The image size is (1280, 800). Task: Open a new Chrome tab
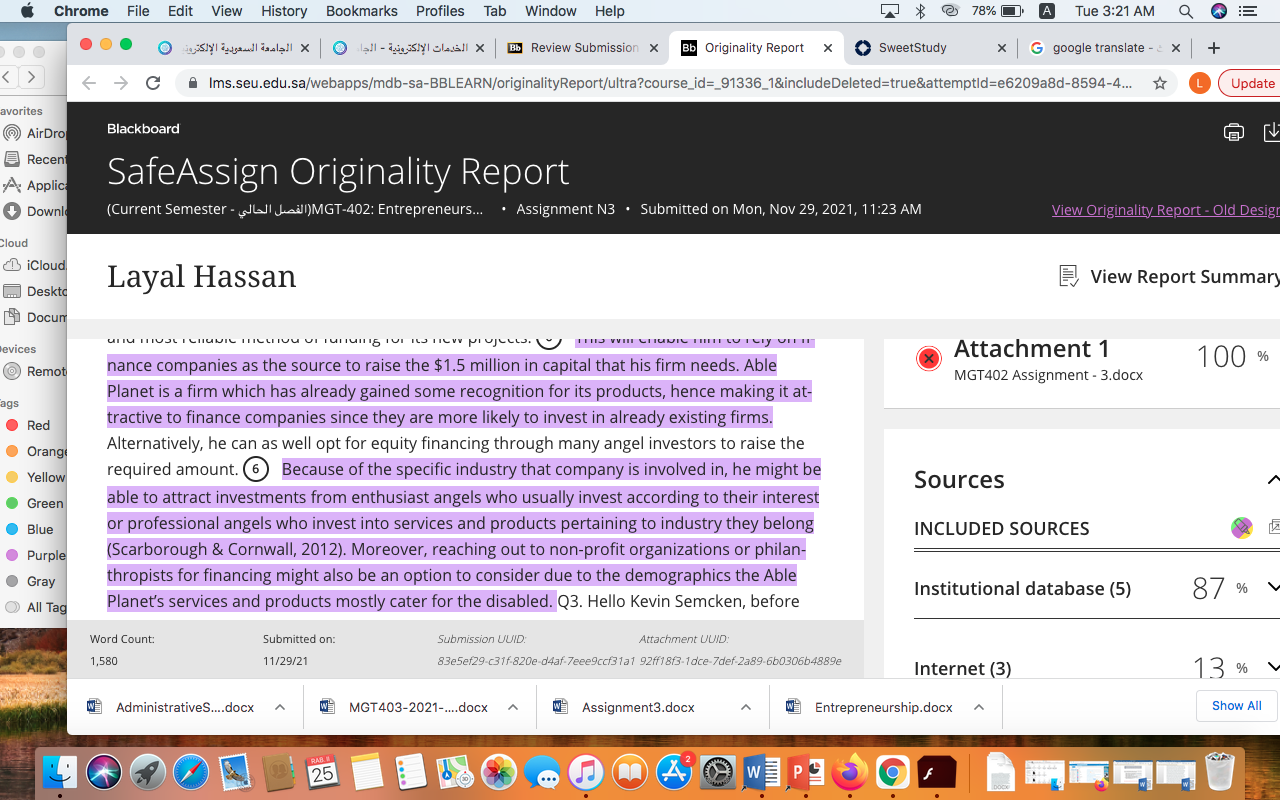pos(1214,48)
